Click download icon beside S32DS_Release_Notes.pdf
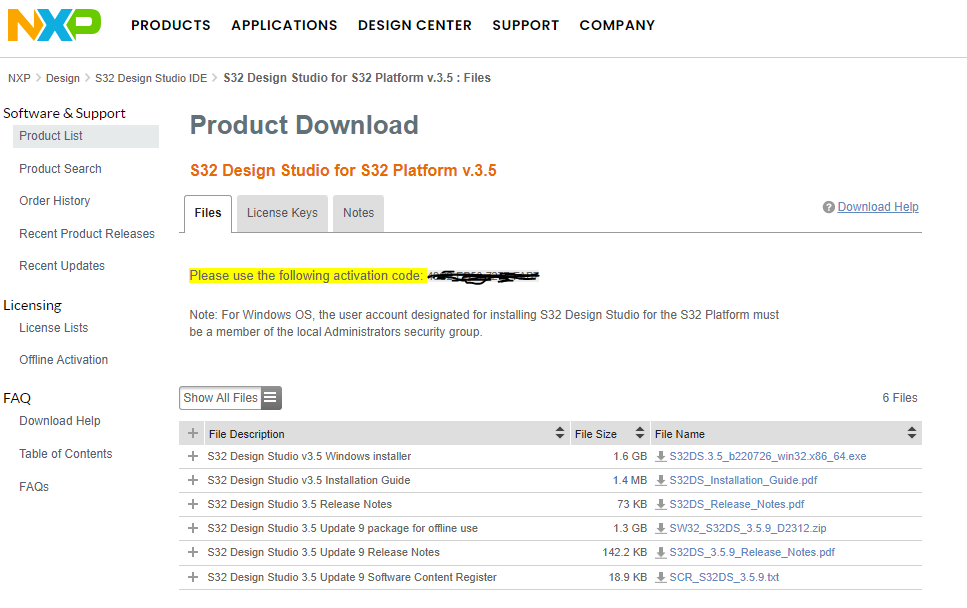 [661, 505]
